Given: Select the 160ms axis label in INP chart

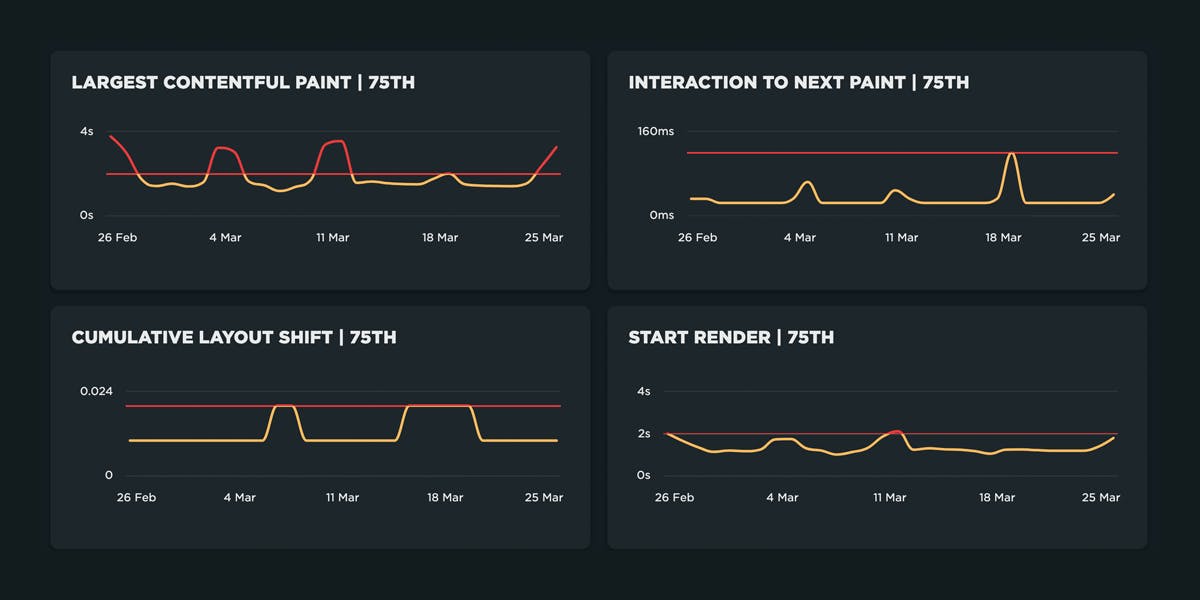Looking at the screenshot, I should (655, 132).
